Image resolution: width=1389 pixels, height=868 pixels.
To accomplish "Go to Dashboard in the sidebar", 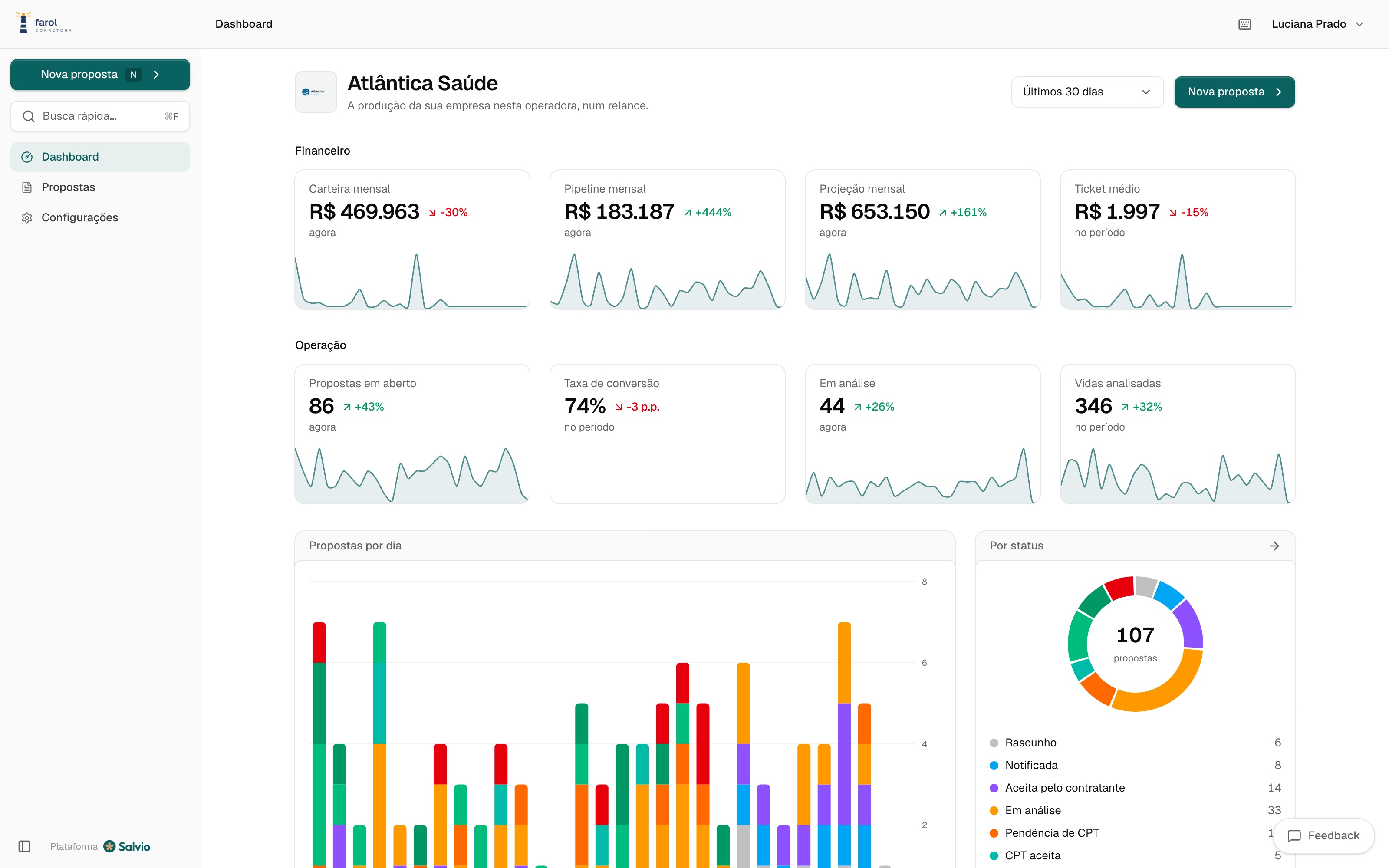I will [100, 157].
